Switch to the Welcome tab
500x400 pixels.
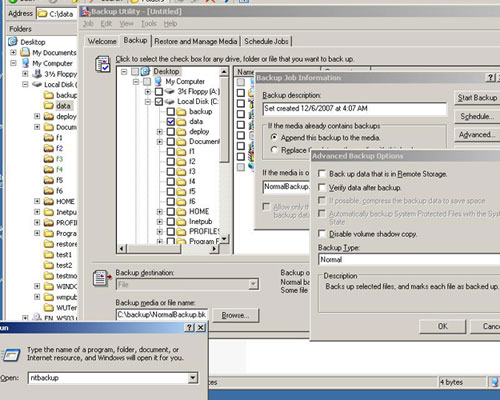coord(102,41)
